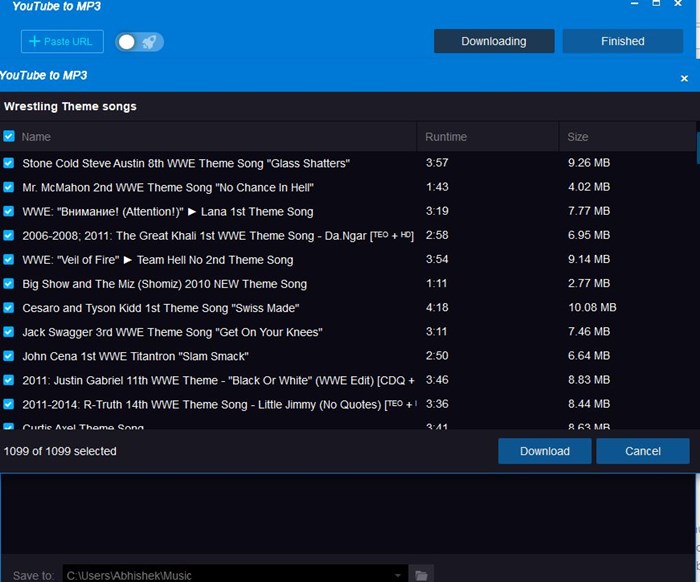700x582 pixels.
Task: Select Justin Gabriel Black Or White title
Action: tap(219, 380)
